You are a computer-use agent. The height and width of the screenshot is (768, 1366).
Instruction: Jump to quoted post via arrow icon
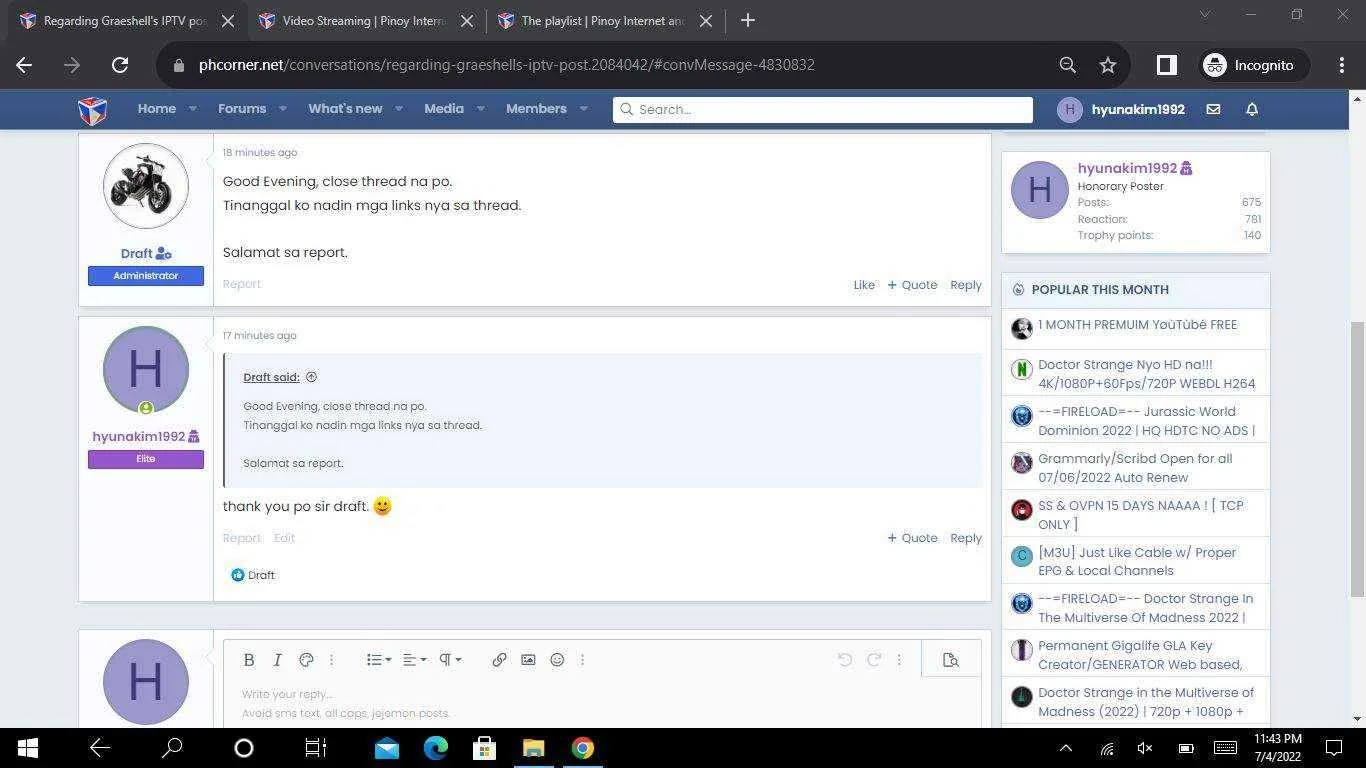[311, 377]
